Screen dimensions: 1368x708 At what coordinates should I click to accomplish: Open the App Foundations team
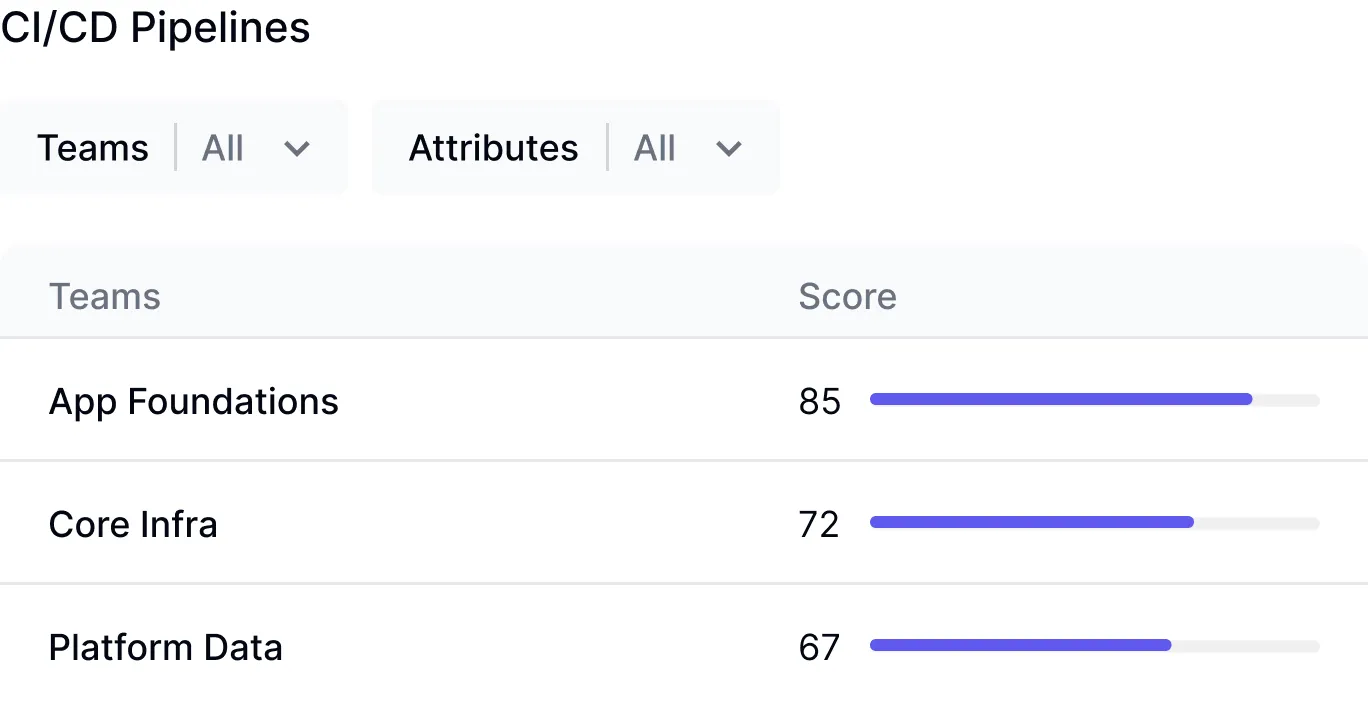click(x=194, y=402)
